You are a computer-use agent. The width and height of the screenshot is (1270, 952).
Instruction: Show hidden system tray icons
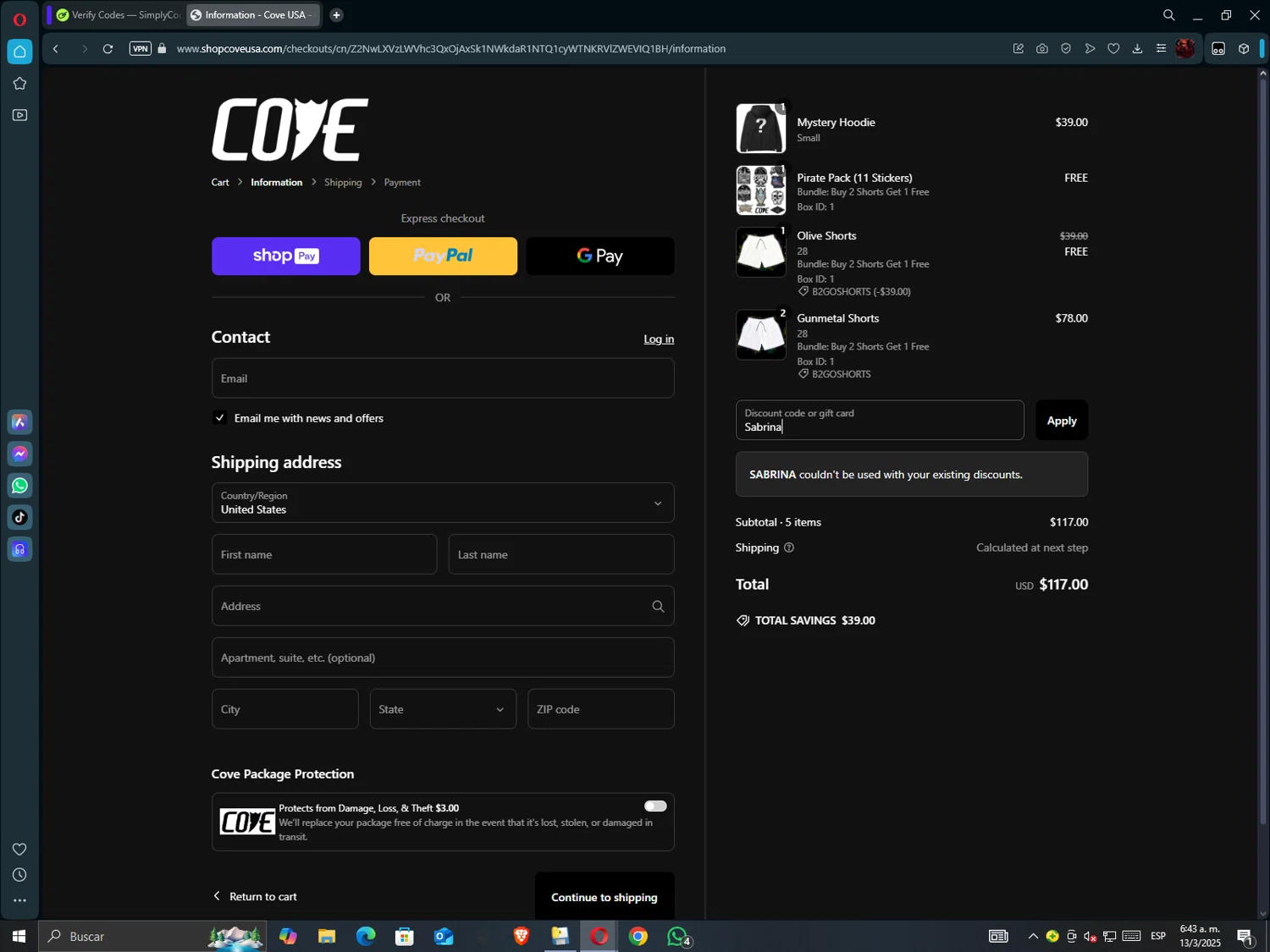pos(1033,936)
